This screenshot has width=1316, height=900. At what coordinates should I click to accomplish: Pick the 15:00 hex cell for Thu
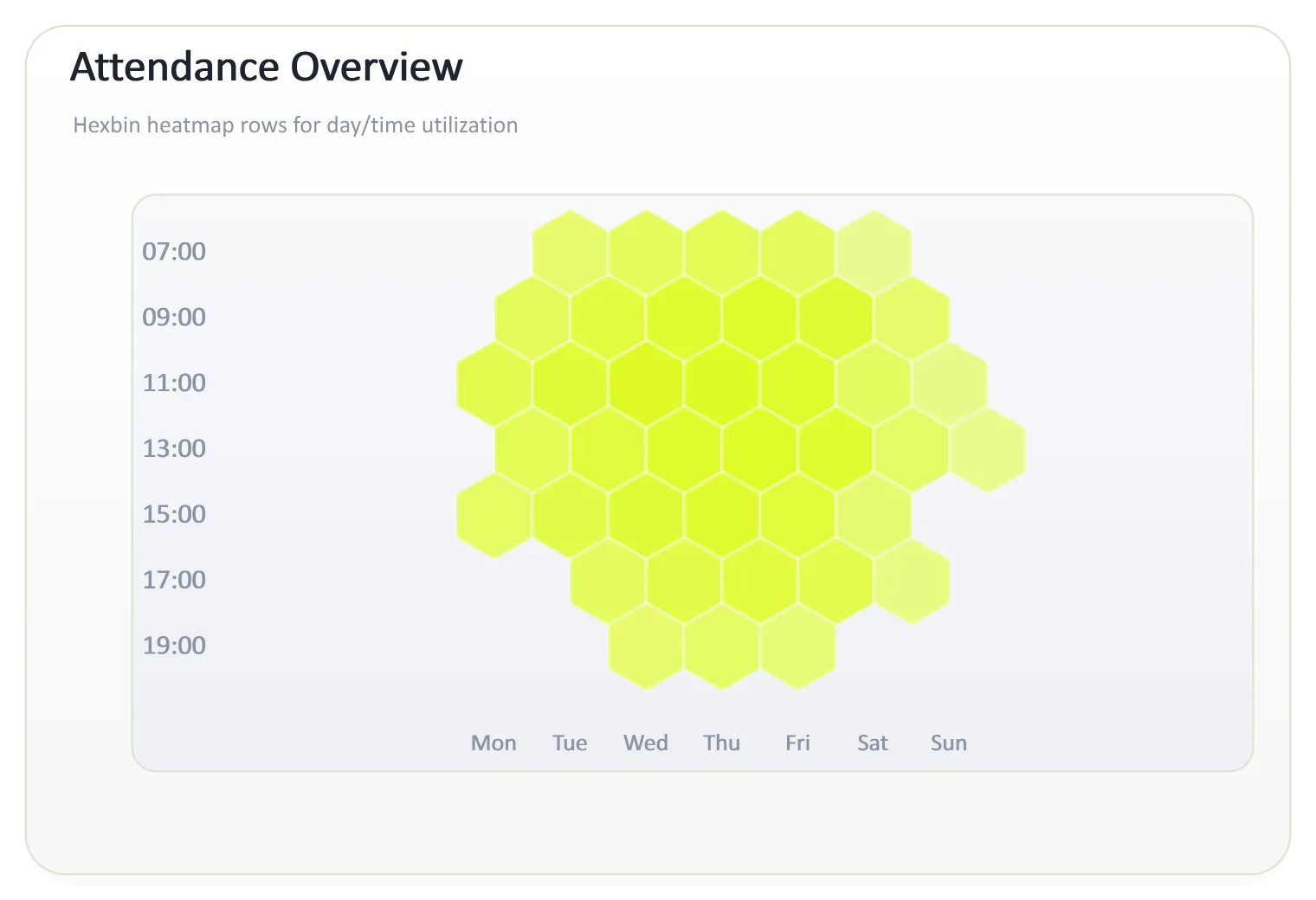coord(722,516)
